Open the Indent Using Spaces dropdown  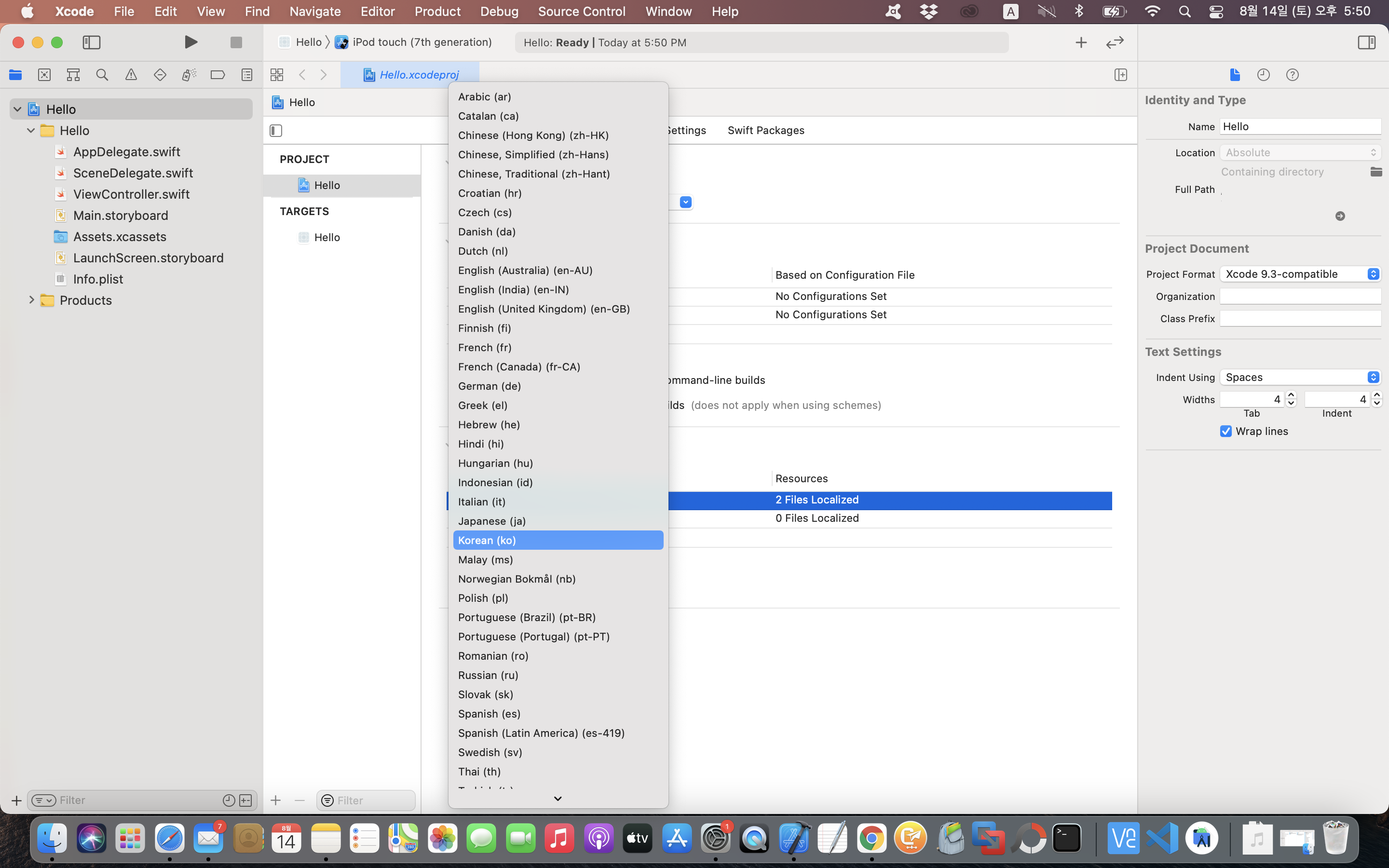pyautogui.click(x=1299, y=377)
